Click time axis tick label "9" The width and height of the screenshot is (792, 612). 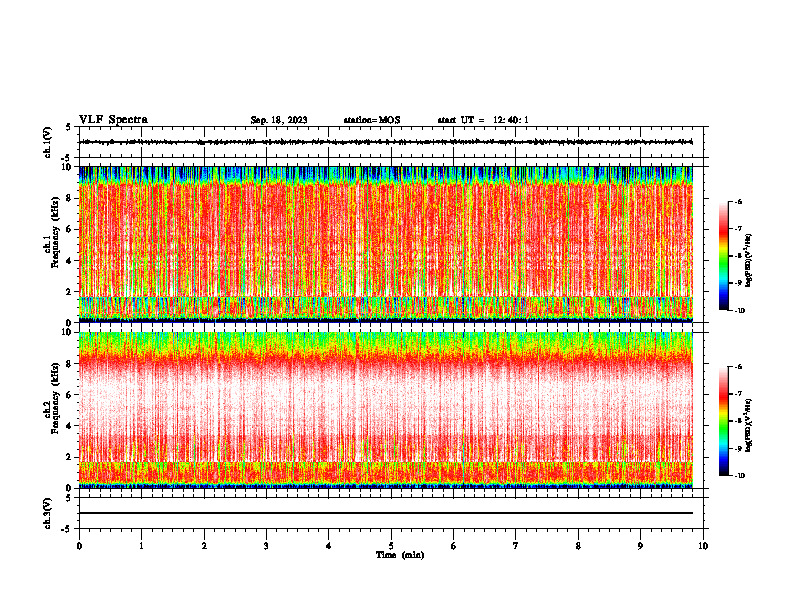pyautogui.click(x=640, y=546)
